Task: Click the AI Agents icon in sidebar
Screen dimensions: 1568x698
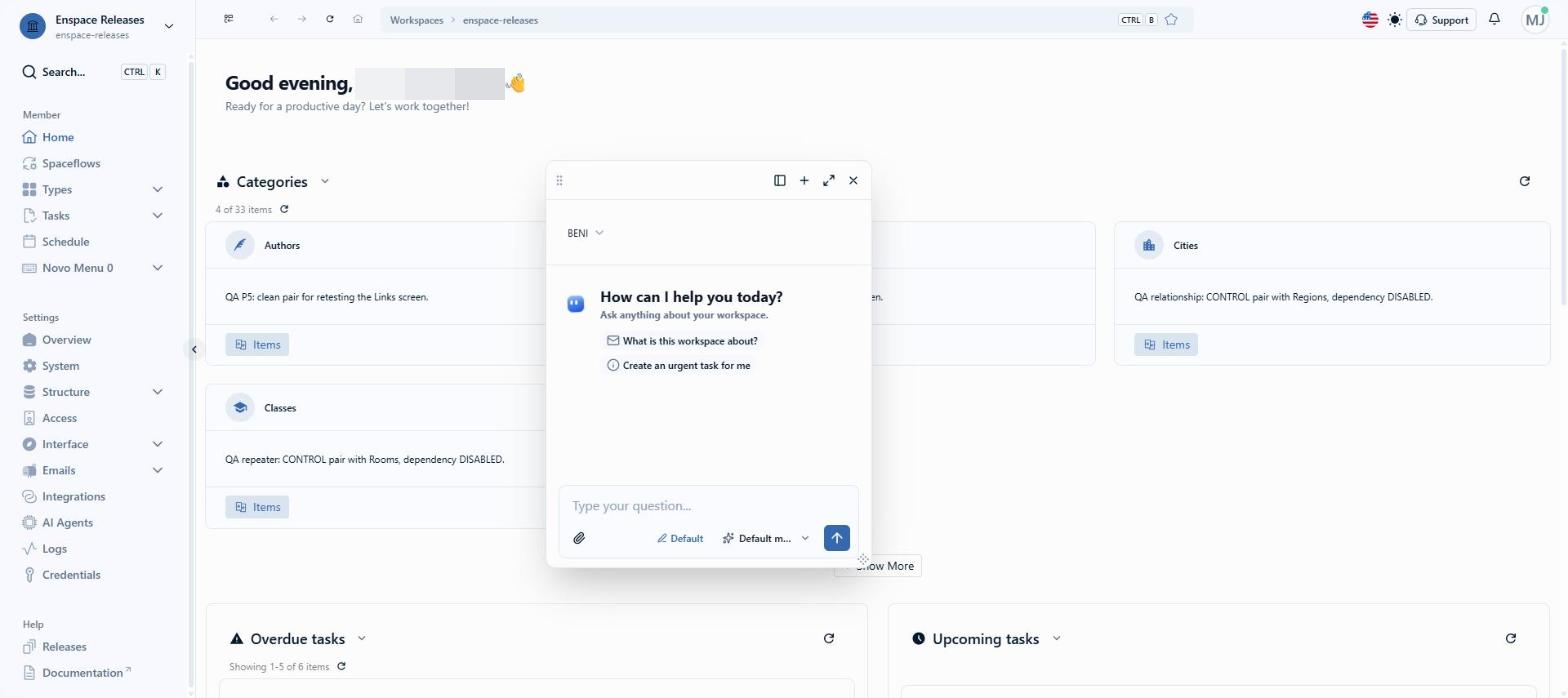Action: click(x=29, y=522)
